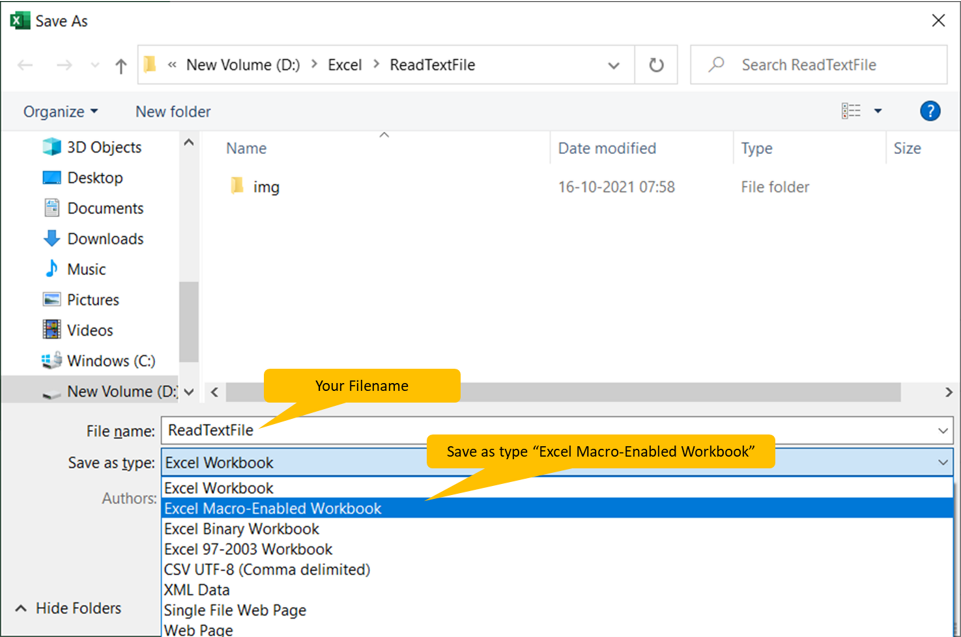Close the Save As dialog
The height and width of the screenshot is (637, 961).
[x=938, y=21]
